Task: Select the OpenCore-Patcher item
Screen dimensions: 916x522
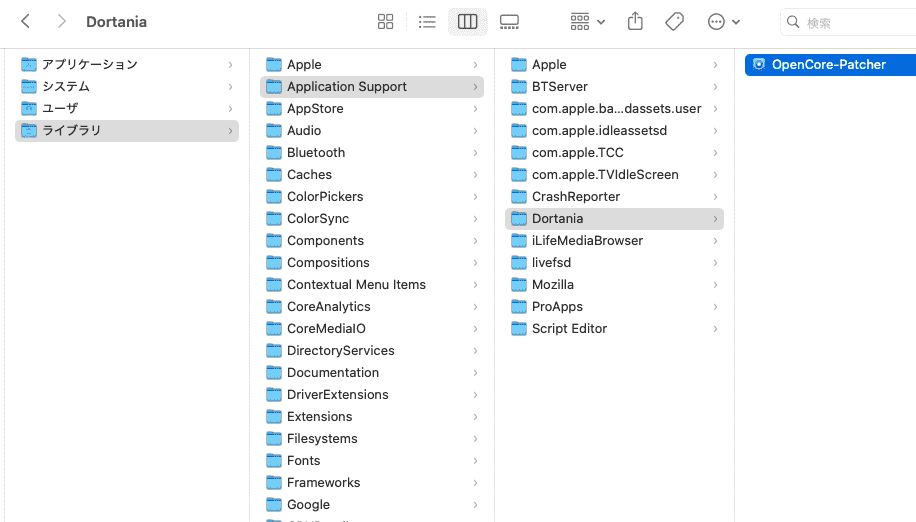Action: point(830,64)
